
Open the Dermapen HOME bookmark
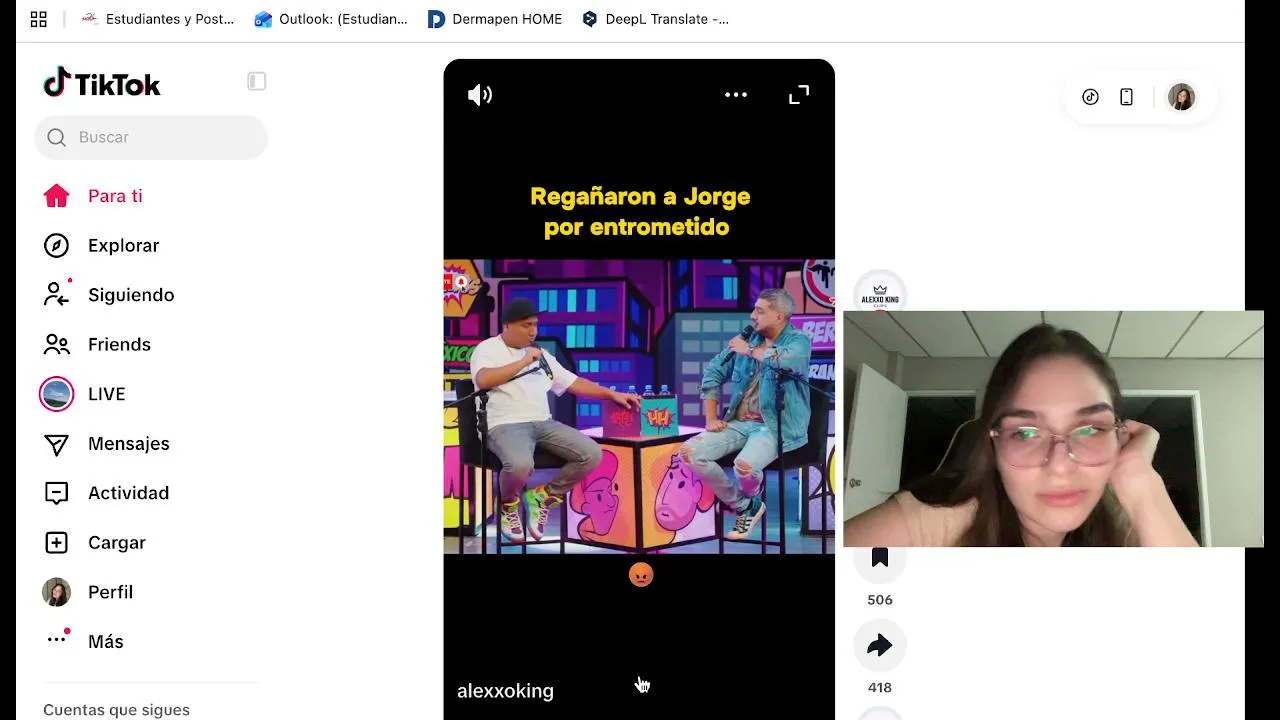click(495, 19)
